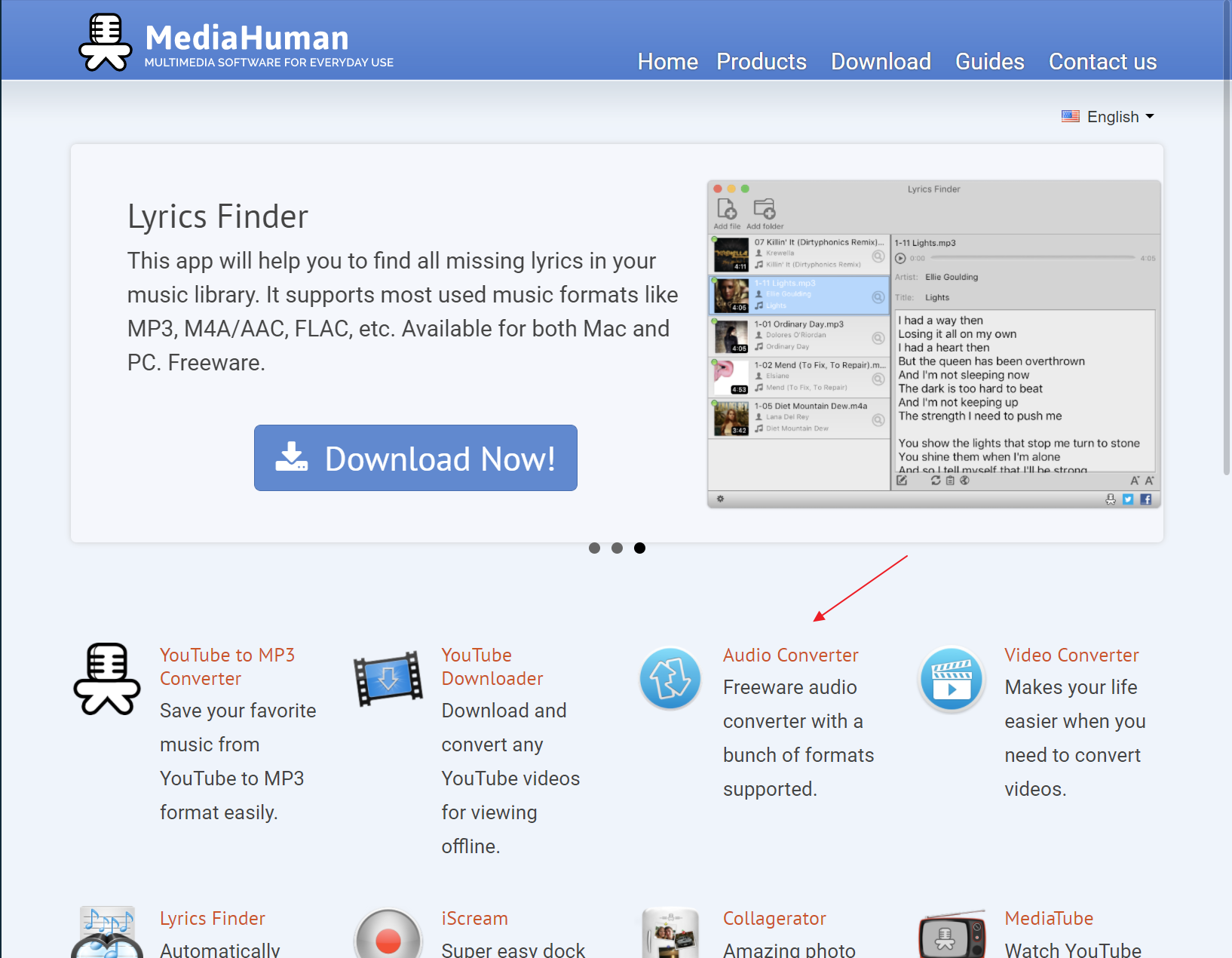Click the YouTube to MP3 Converter mascot icon
Viewport: 1232px width, 958px height.
click(107, 679)
